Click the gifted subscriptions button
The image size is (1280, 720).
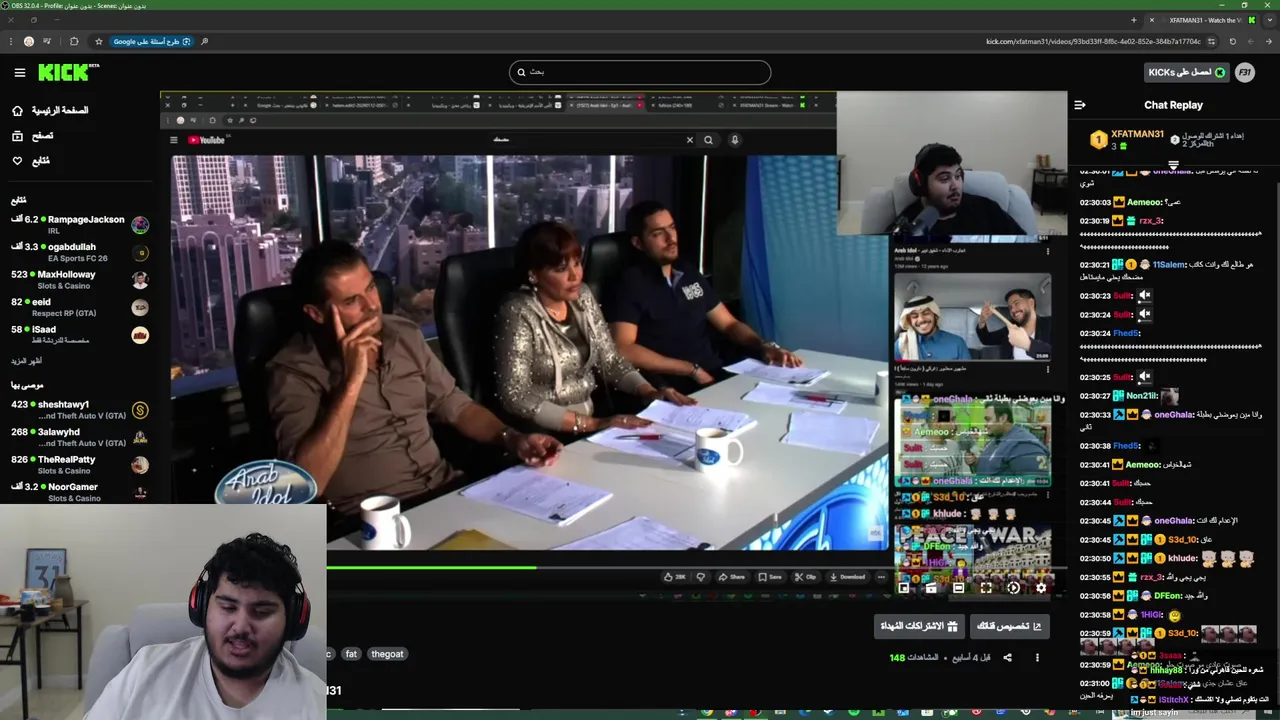[919, 626]
